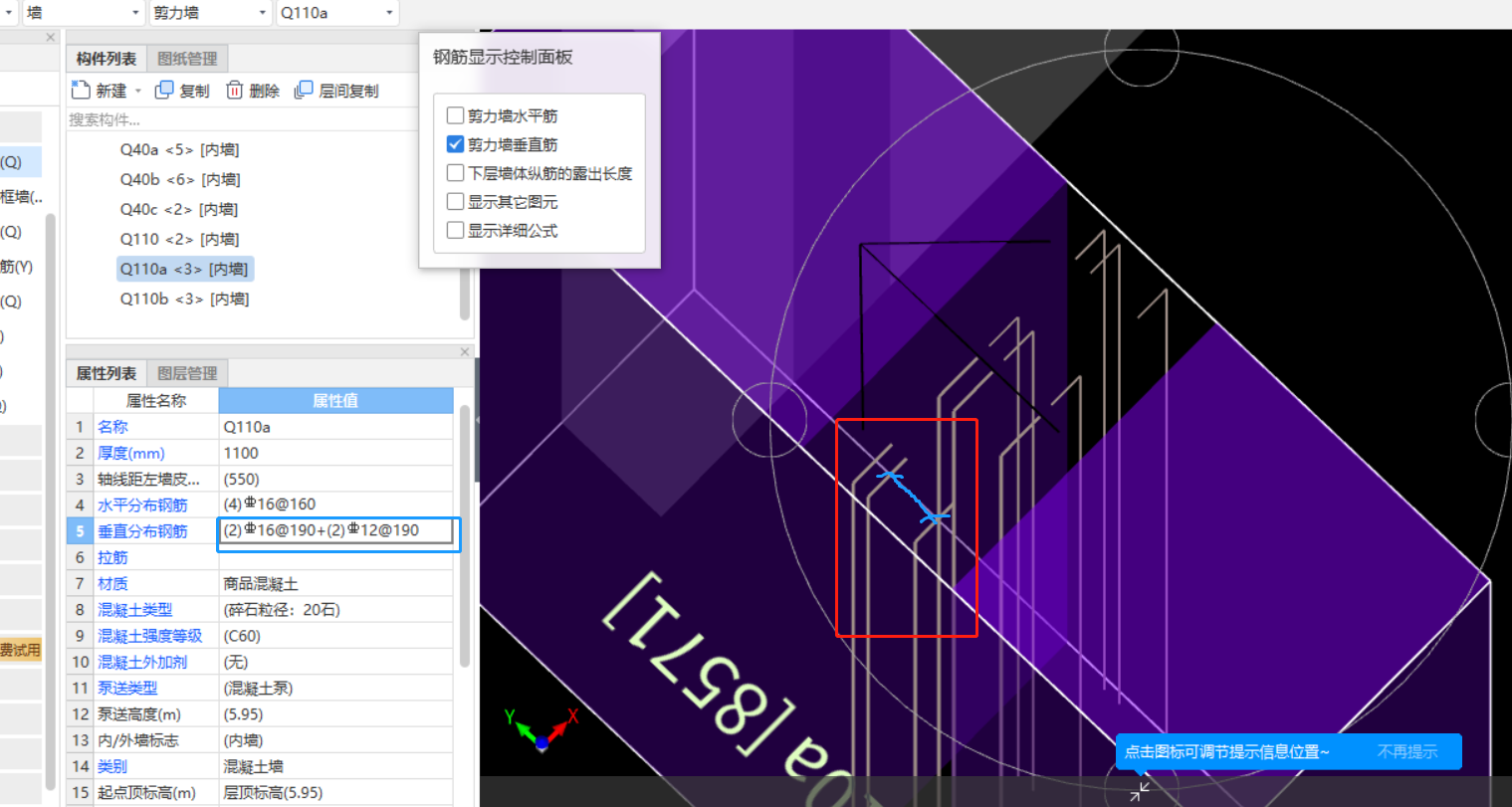
Task: Click the 水平分布钢筋 value (4)⌀16@160
Action: pos(335,504)
